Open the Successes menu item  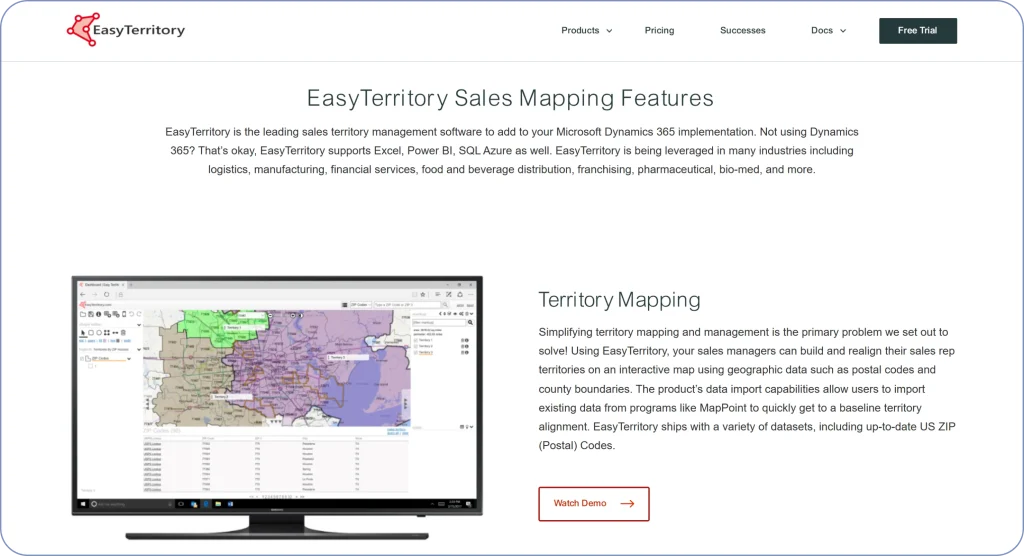click(742, 31)
